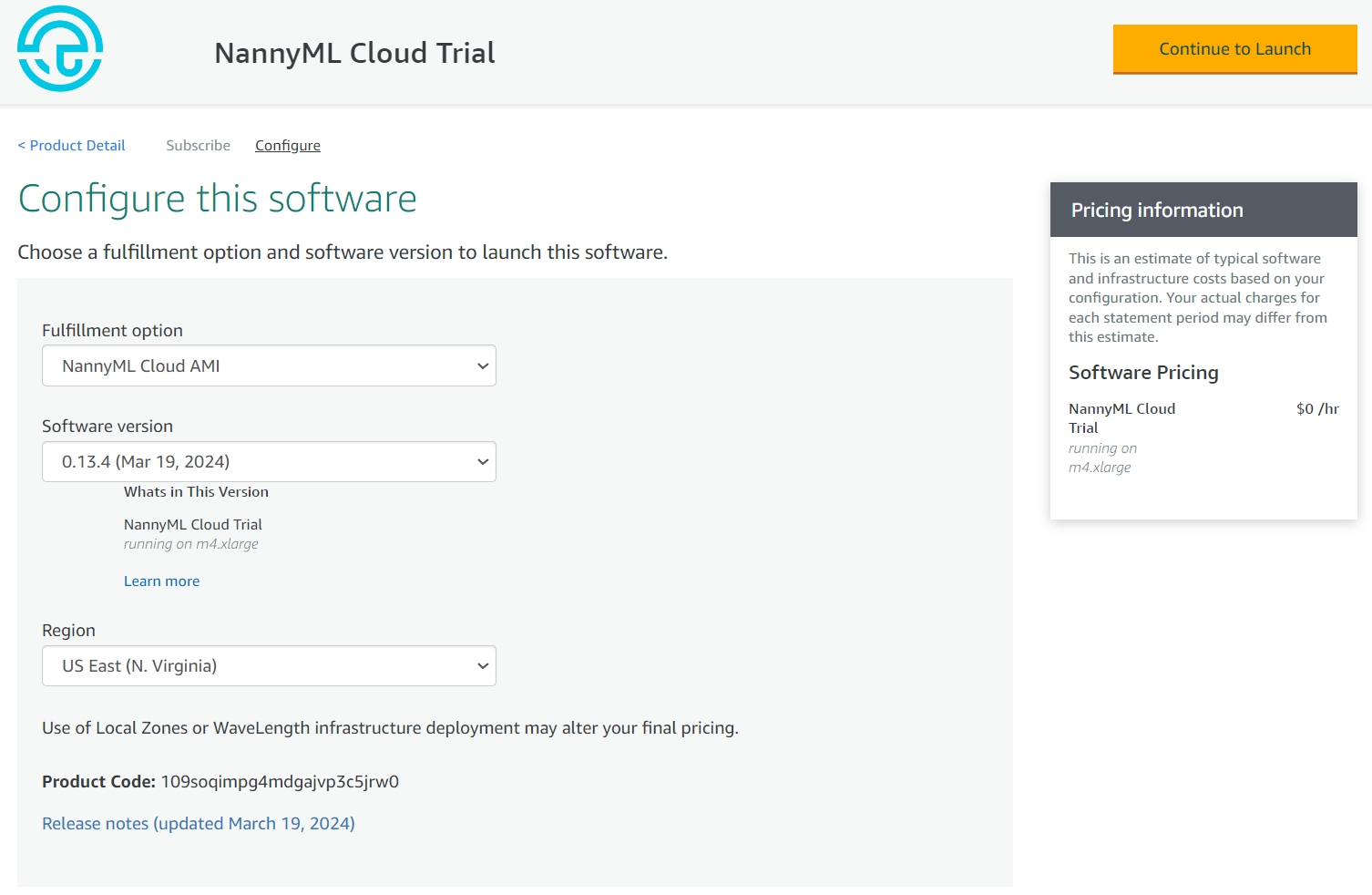
Task: Click the chevron arrow in Fulfillment option box
Action: click(x=483, y=366)
